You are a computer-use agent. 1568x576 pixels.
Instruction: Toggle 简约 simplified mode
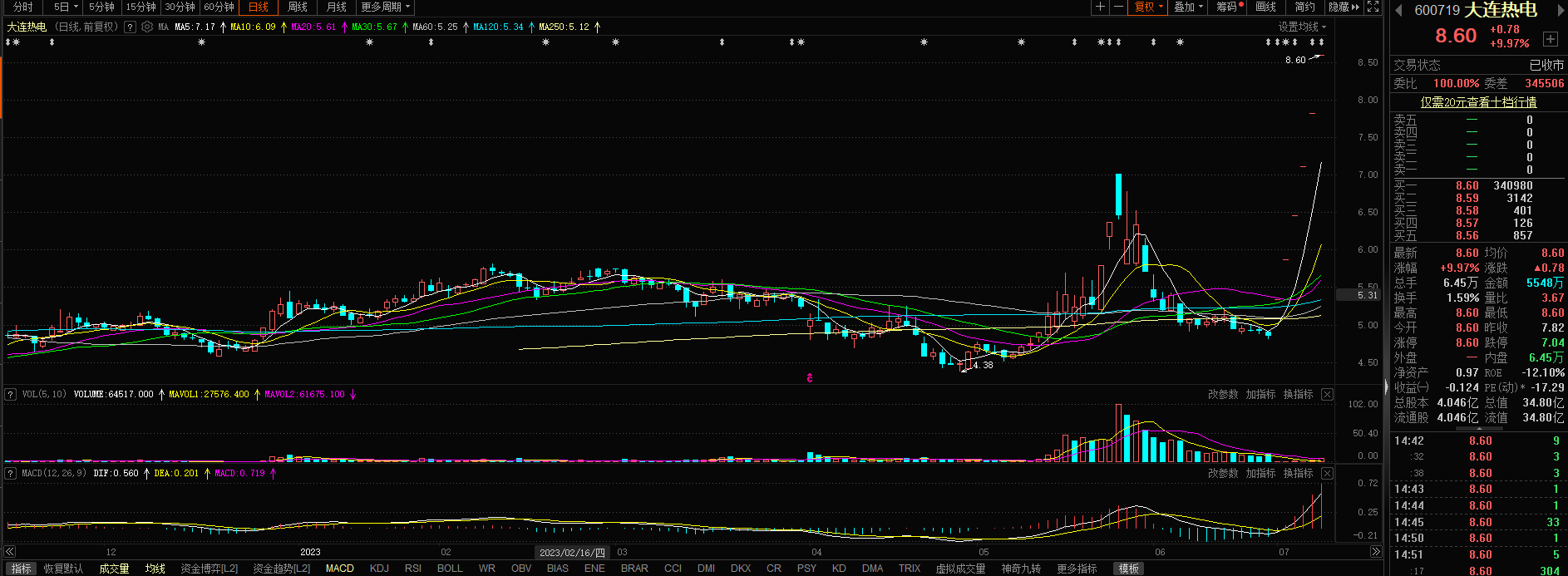(x=1304, y=7)
